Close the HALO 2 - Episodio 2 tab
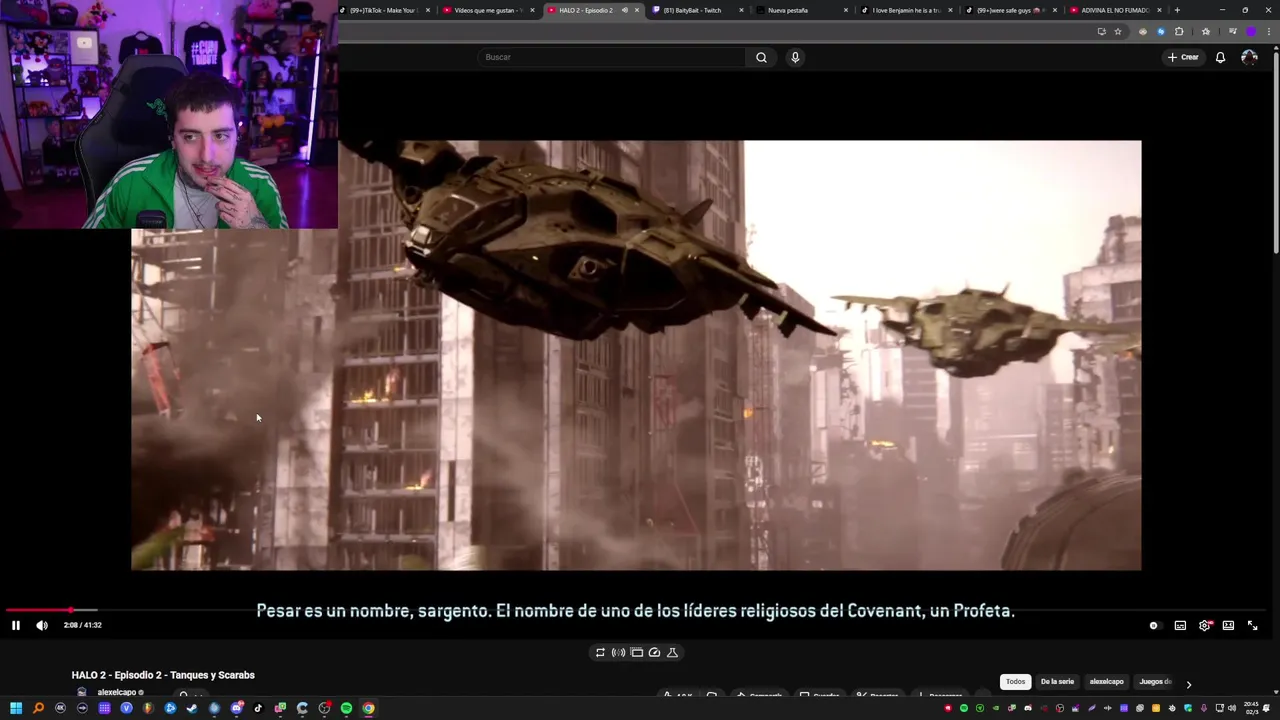Viewport: 1280px width, 720px height. tap(637, 10)
